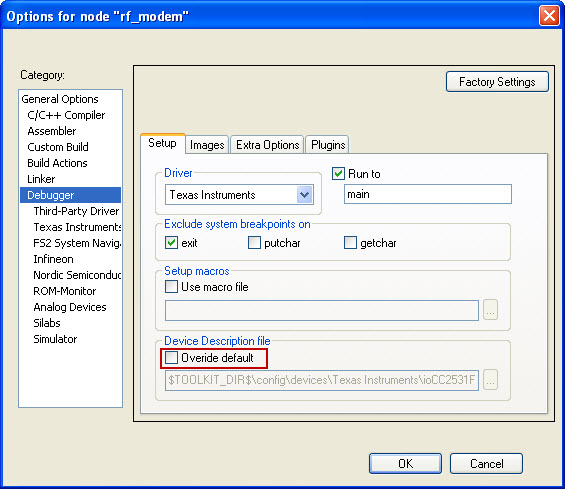Screen dimensions: 565x489
Task: Confirm with the OK button
Action: 405,463
